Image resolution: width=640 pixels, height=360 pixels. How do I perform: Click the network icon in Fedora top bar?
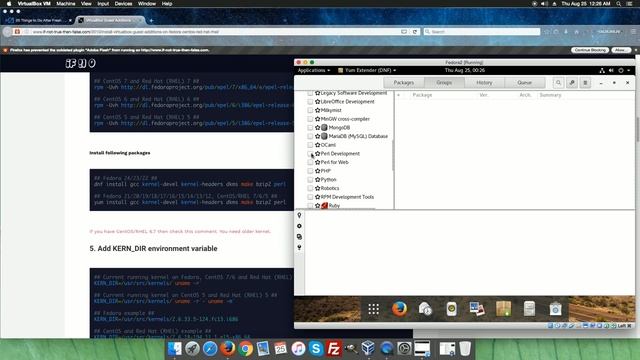click(x=602, y=71)
